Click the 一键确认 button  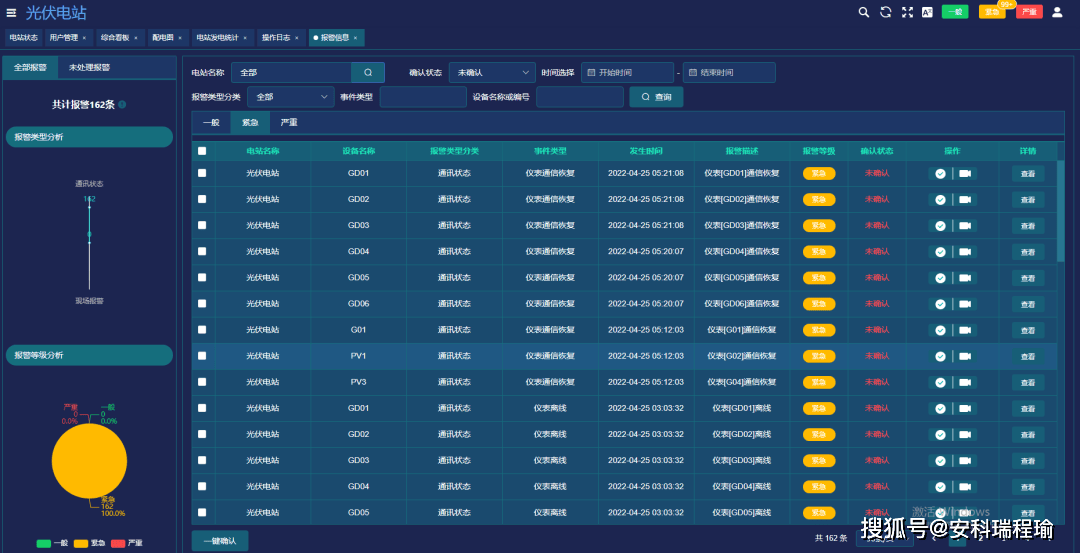[x=220, y=541]
